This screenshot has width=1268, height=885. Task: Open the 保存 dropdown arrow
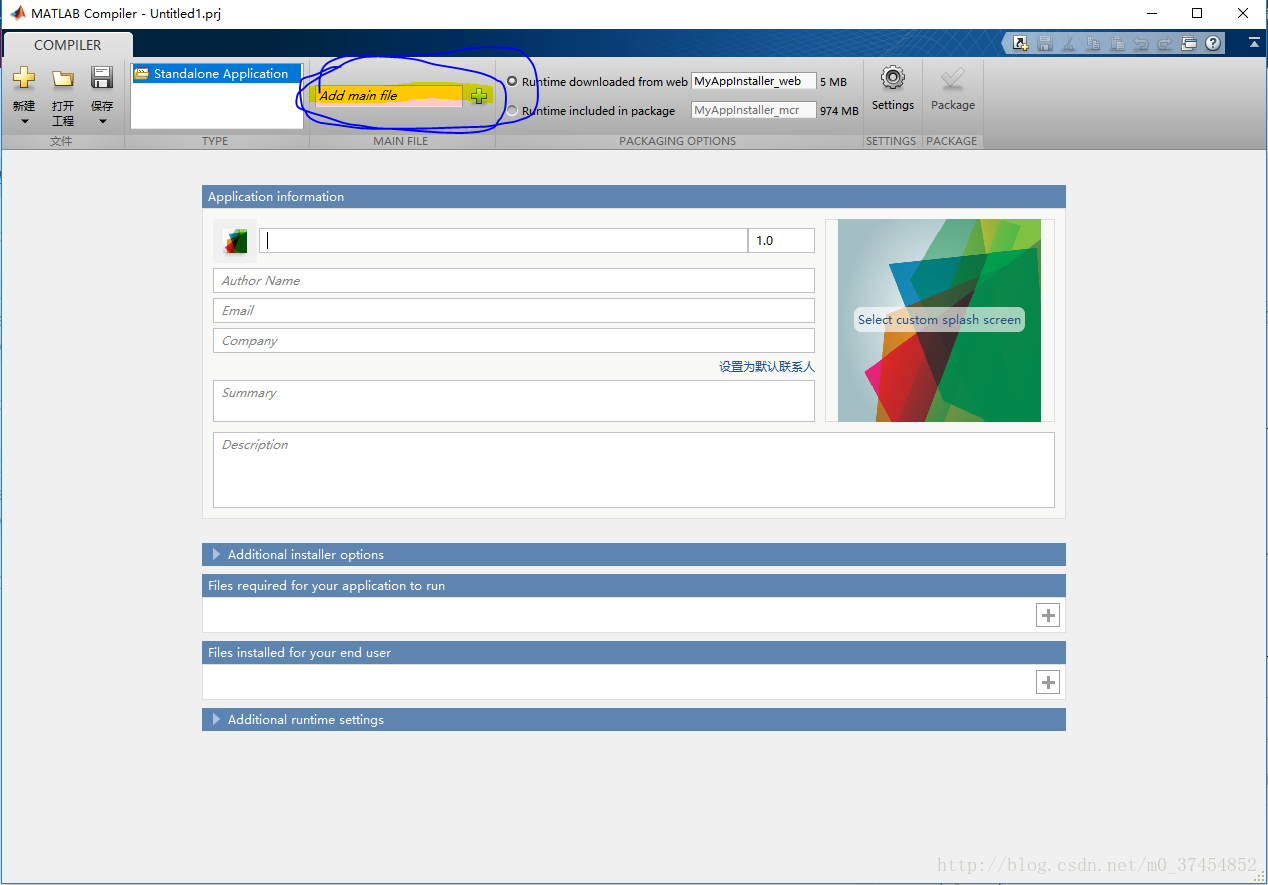pos(102,122)
